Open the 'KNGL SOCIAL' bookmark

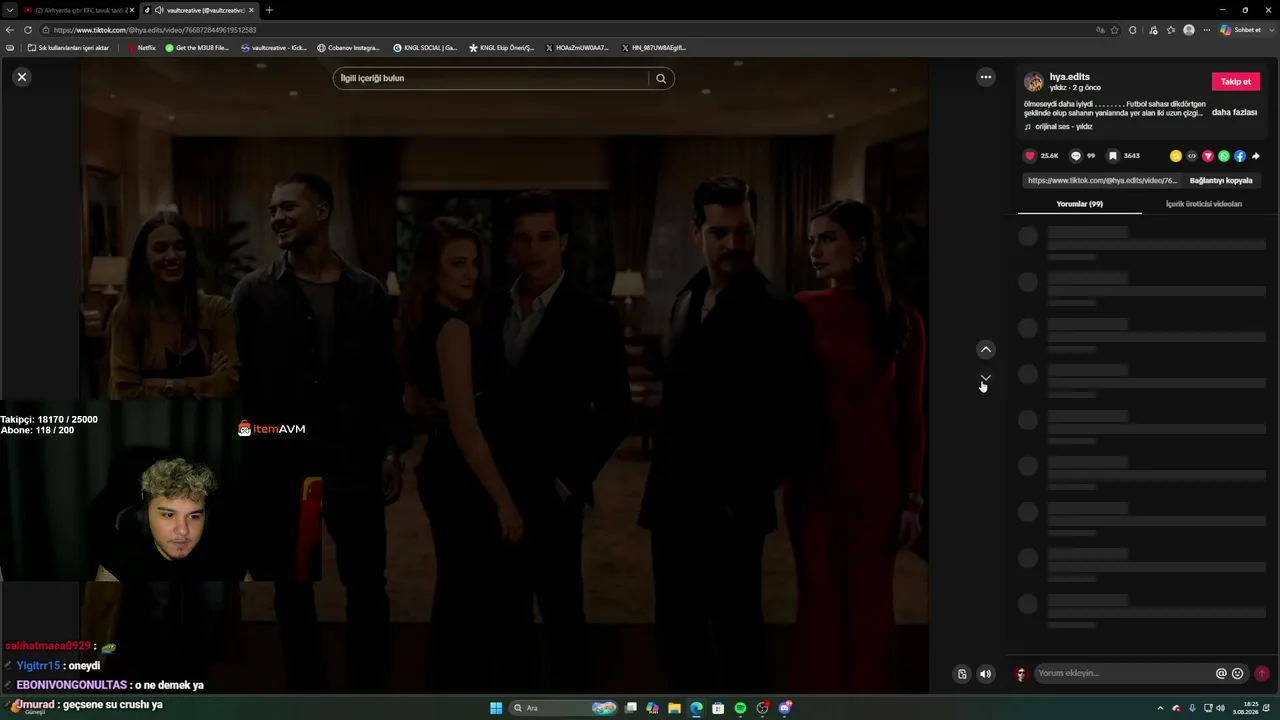[425, 48]
